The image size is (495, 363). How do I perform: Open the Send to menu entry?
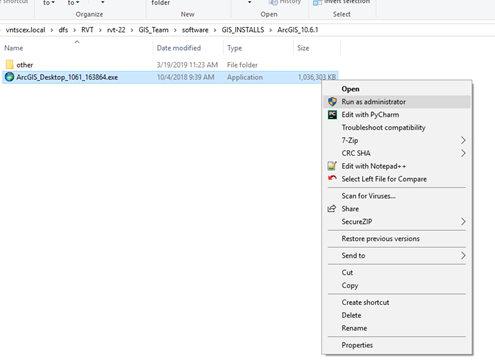pyautogui.click(x=397, y=256)
